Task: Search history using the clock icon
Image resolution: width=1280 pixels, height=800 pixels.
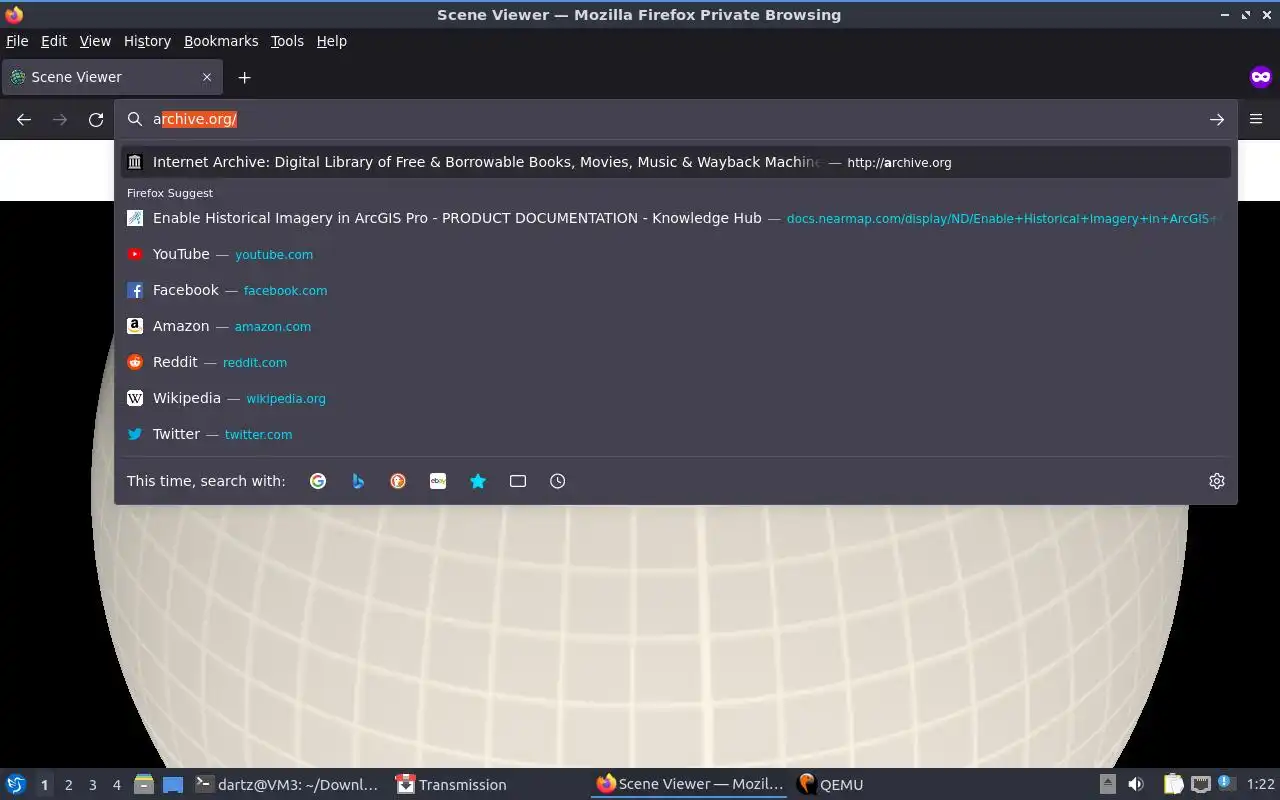Action: (x=558, y=481)
